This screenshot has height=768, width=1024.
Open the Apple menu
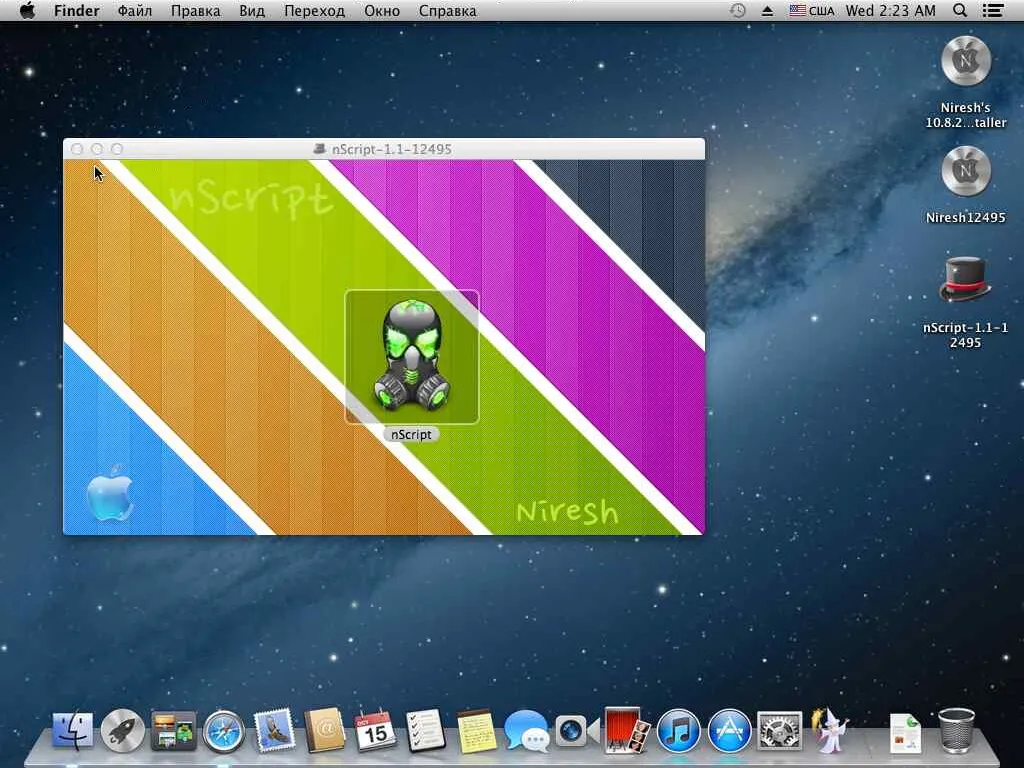(27, 10)
